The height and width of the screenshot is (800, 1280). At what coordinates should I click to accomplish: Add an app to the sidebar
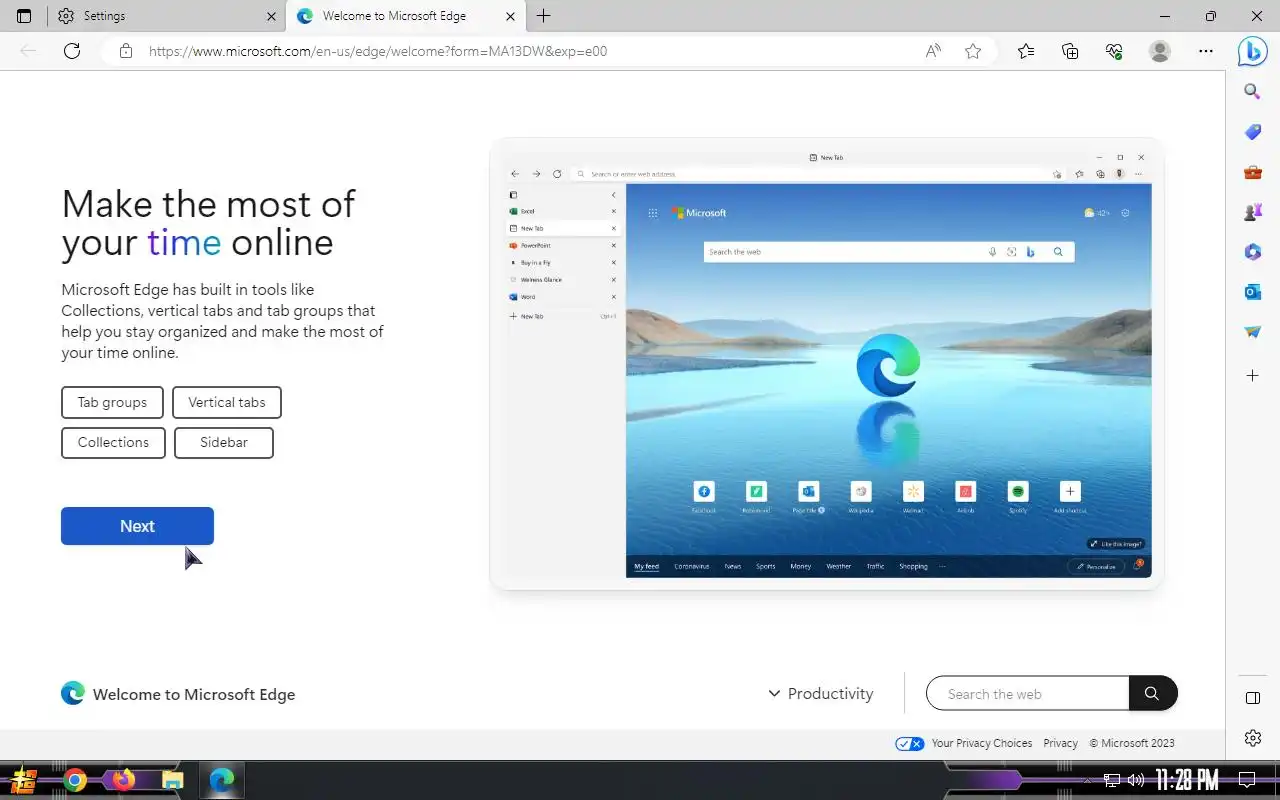[x=1253, y=375]
